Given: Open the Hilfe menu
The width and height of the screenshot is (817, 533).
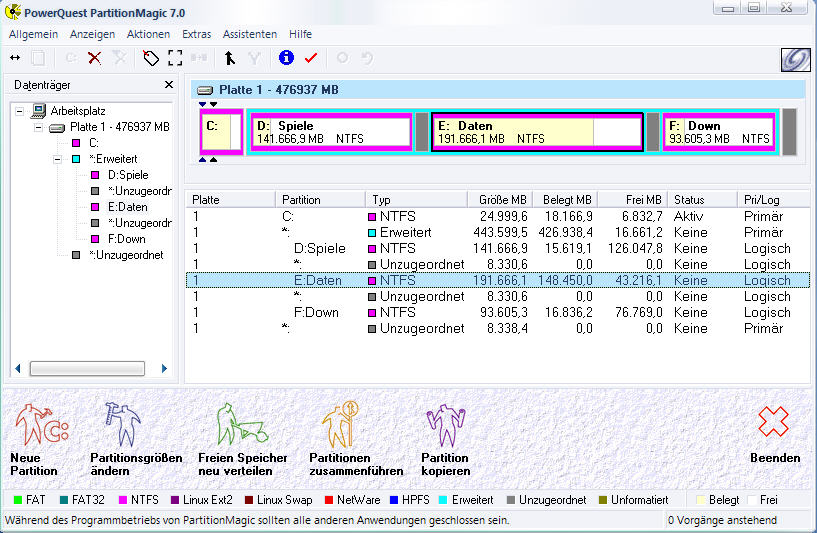Looking at the screenshot, I should [x=301, y=34].
